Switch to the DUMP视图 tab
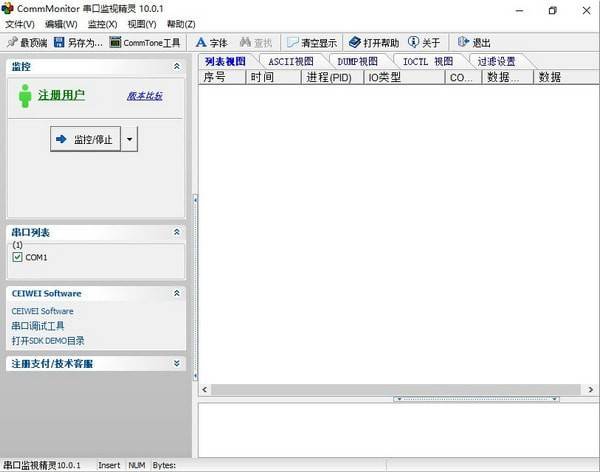Viewport: 600px width, 472px height. [x=357, y=61]
